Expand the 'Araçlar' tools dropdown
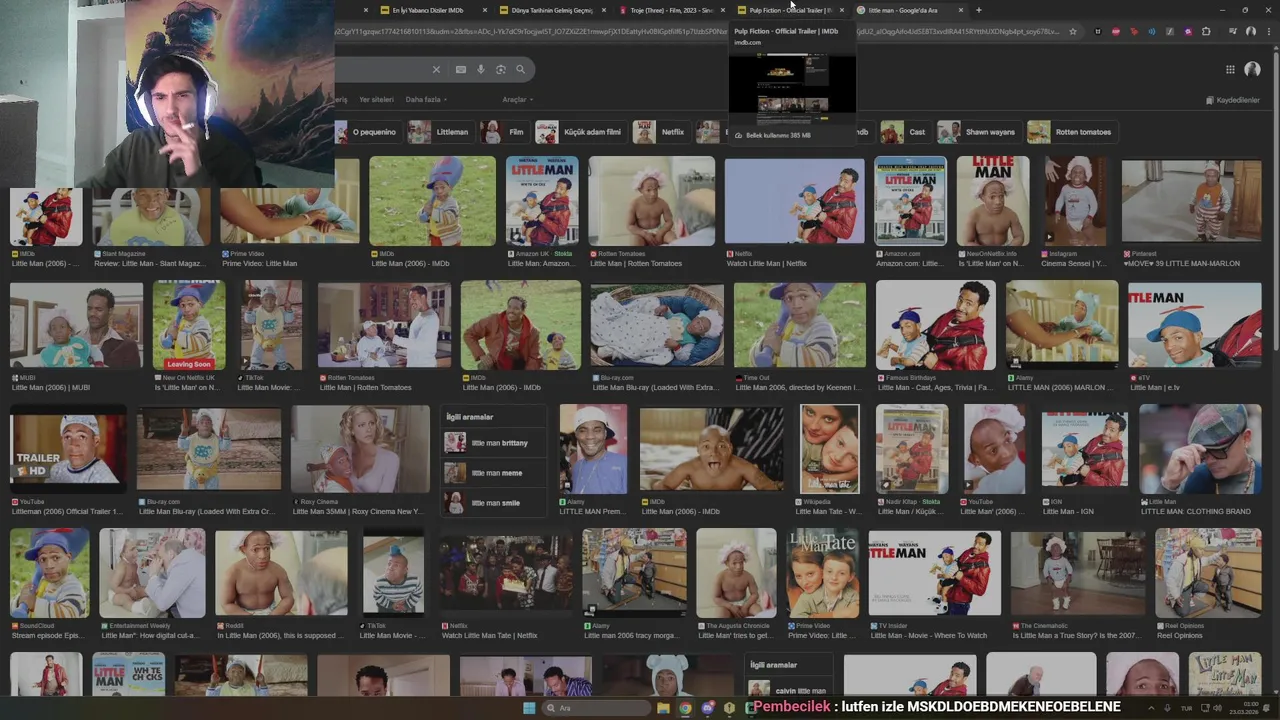This screenshot has height=720, width=1280. 518,99
